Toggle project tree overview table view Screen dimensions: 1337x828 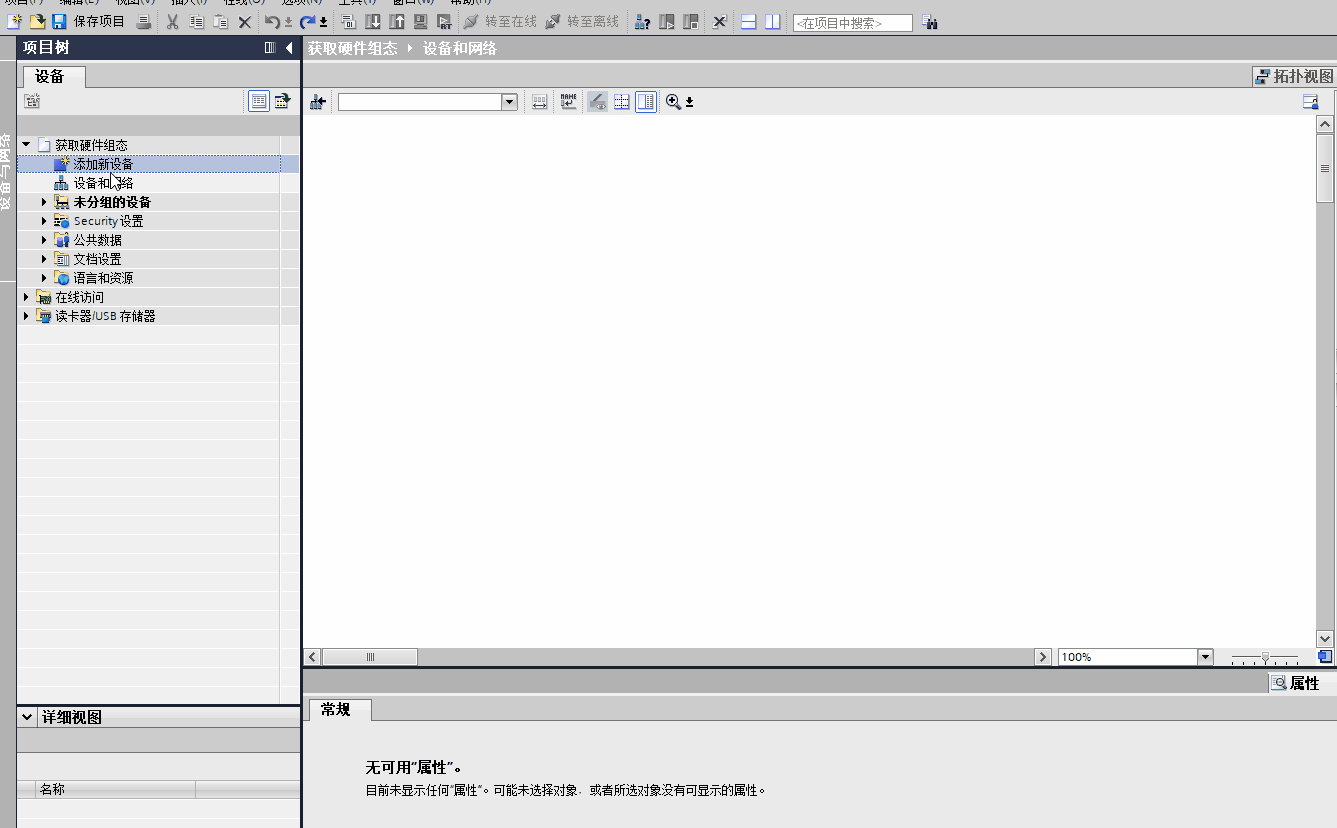point(259,101)
